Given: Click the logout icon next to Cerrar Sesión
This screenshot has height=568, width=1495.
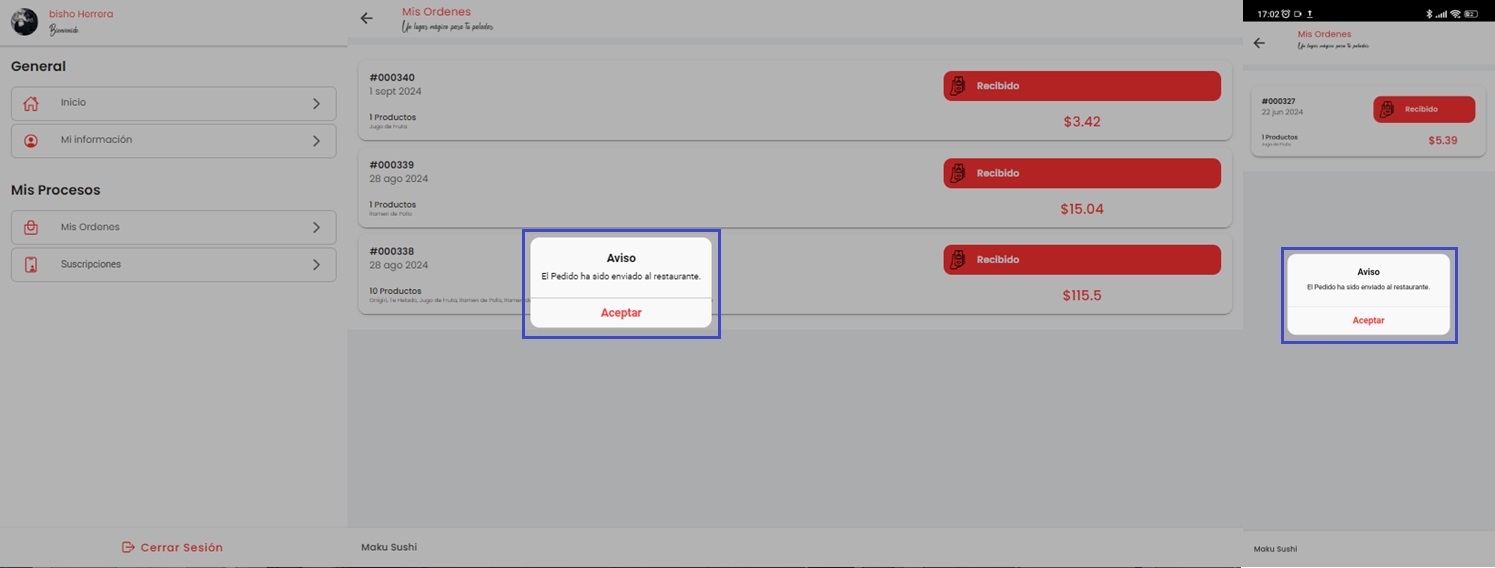Looking at the screenshot, I should pos(128,547).
